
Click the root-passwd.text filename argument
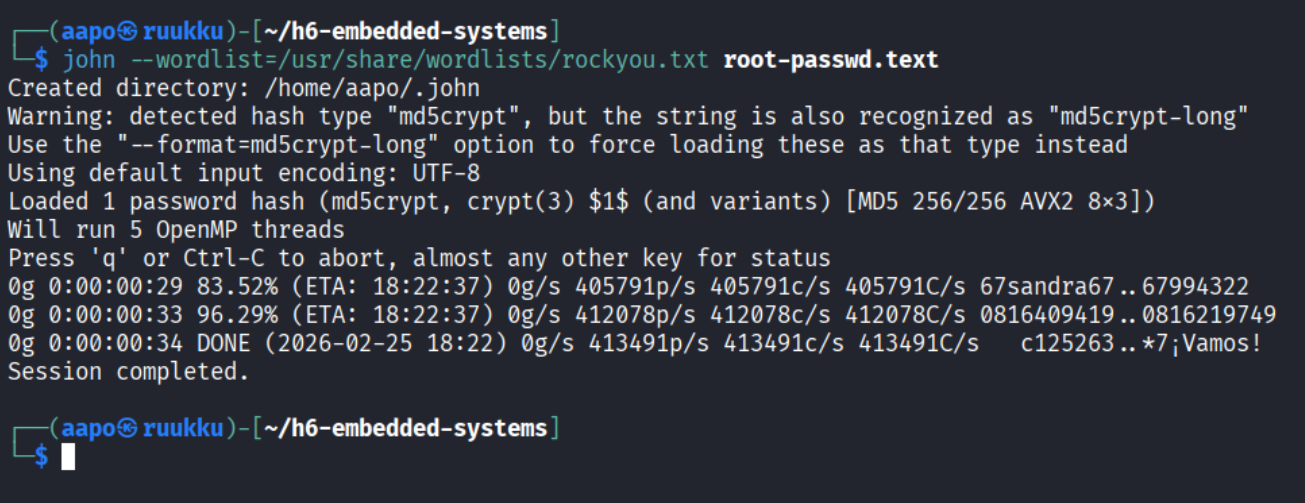[830, 59]
